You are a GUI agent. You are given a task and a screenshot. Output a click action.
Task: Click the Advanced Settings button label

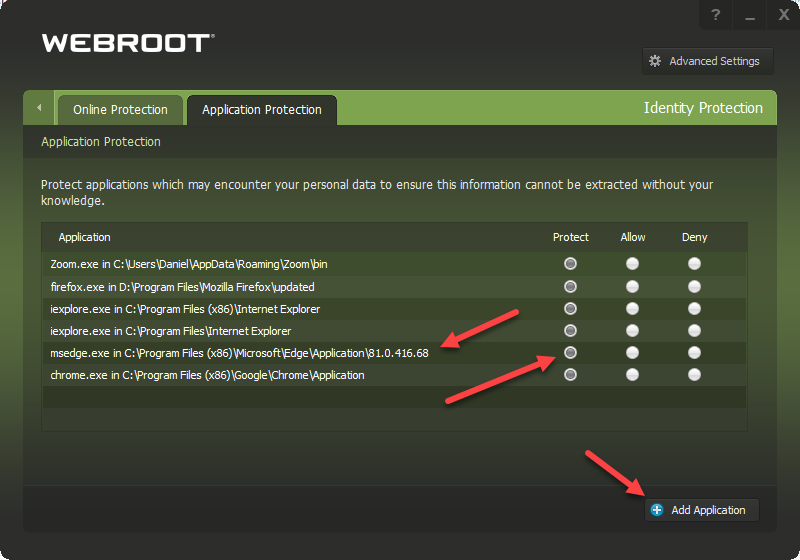click(x=714, y=61)
